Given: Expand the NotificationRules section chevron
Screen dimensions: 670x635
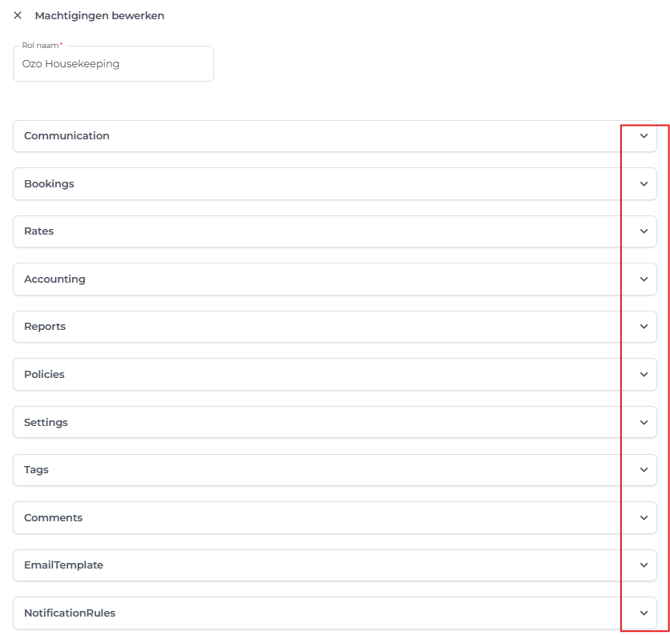Looking at the screenshot, I should point(643,613).
